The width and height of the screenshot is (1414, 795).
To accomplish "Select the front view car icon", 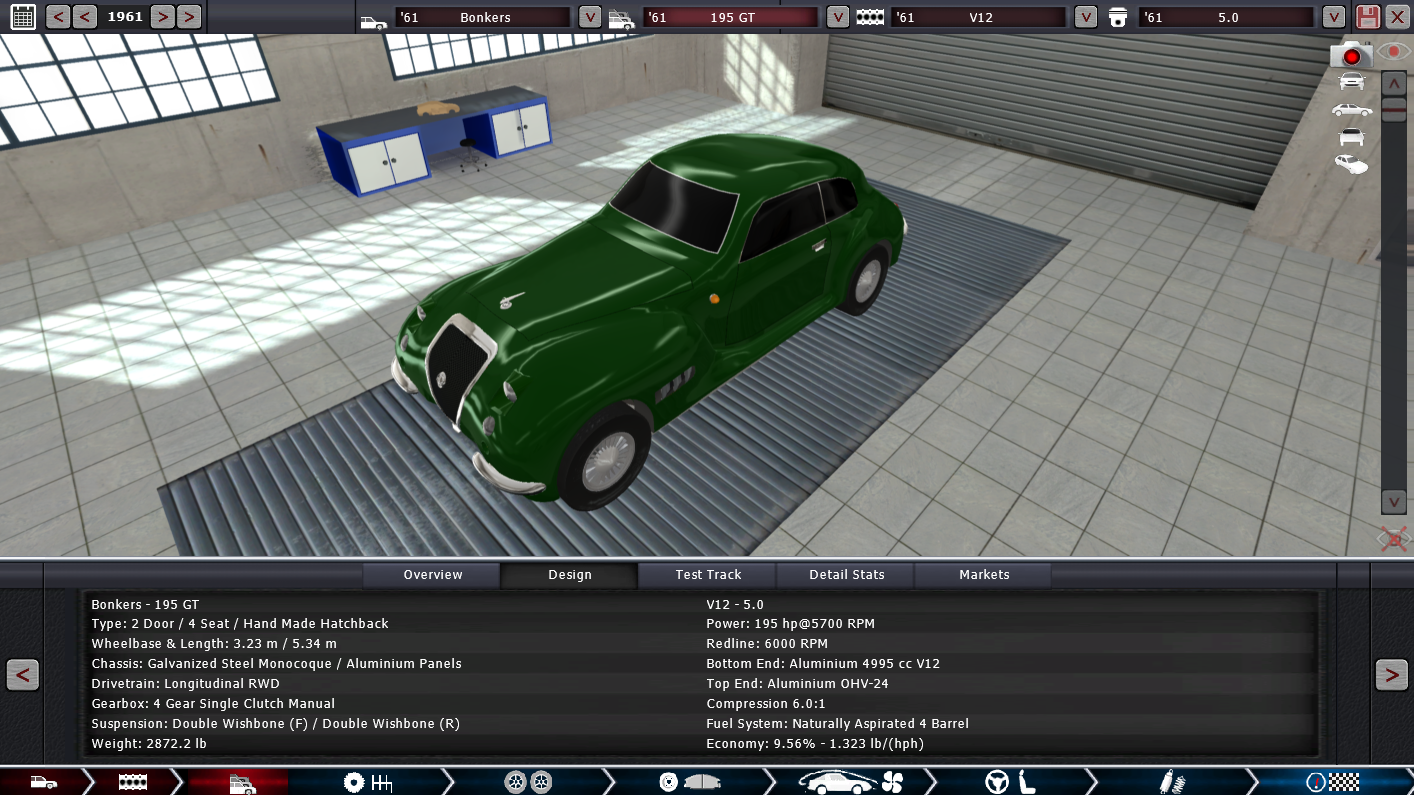I will (x=1351, y=82).
